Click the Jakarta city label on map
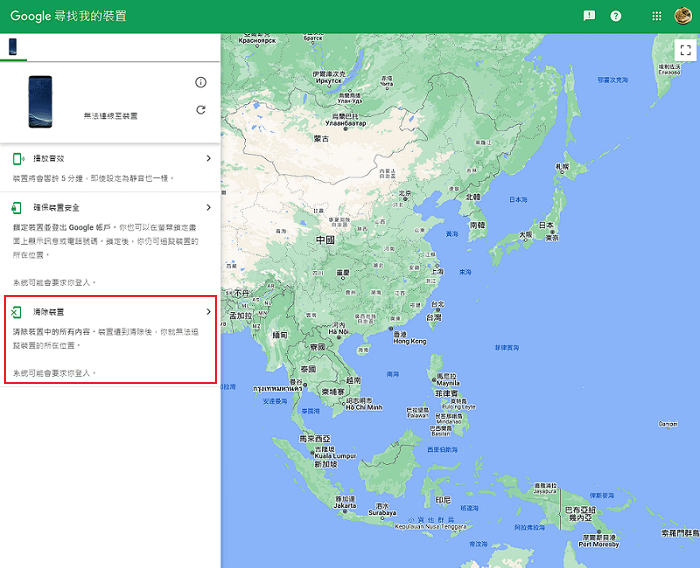The image size is (700, 568). coord(345,505)
